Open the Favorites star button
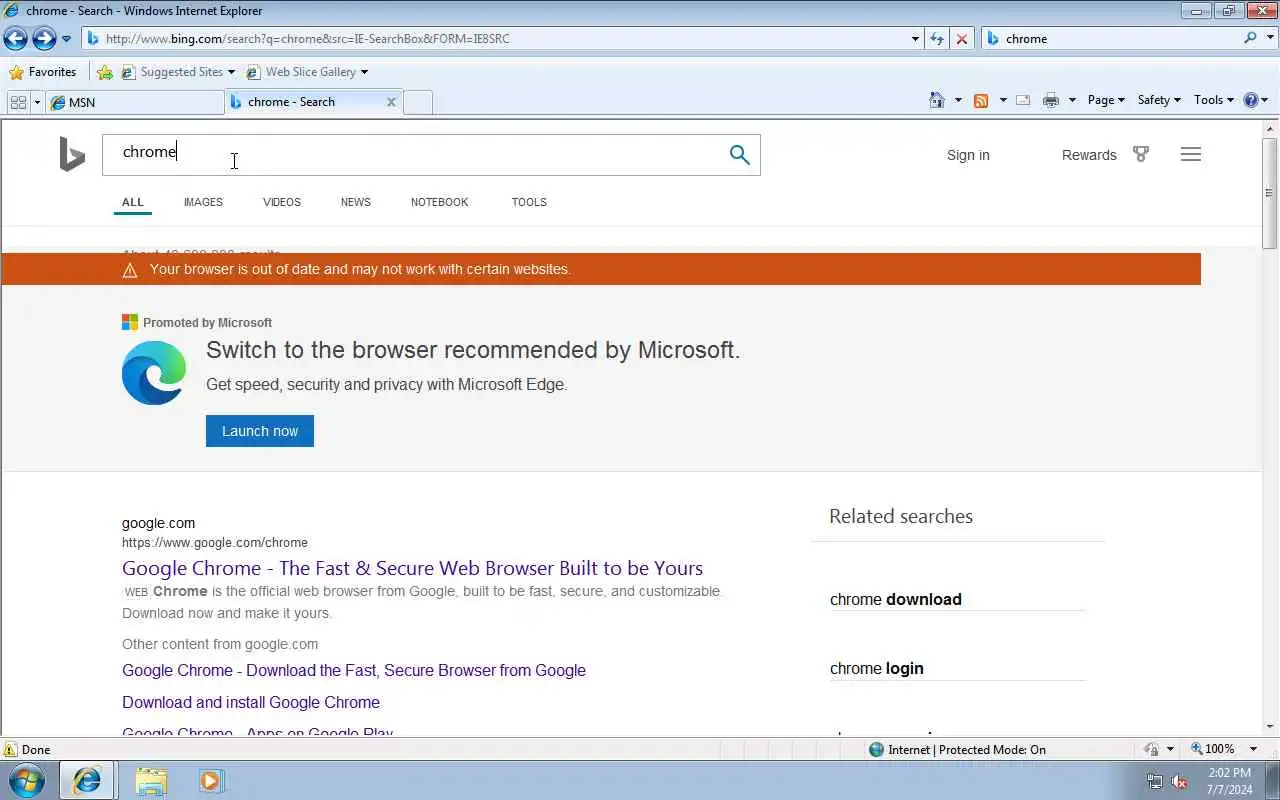Viewport: 1280px width, 800px height. [x=43, y=72]
